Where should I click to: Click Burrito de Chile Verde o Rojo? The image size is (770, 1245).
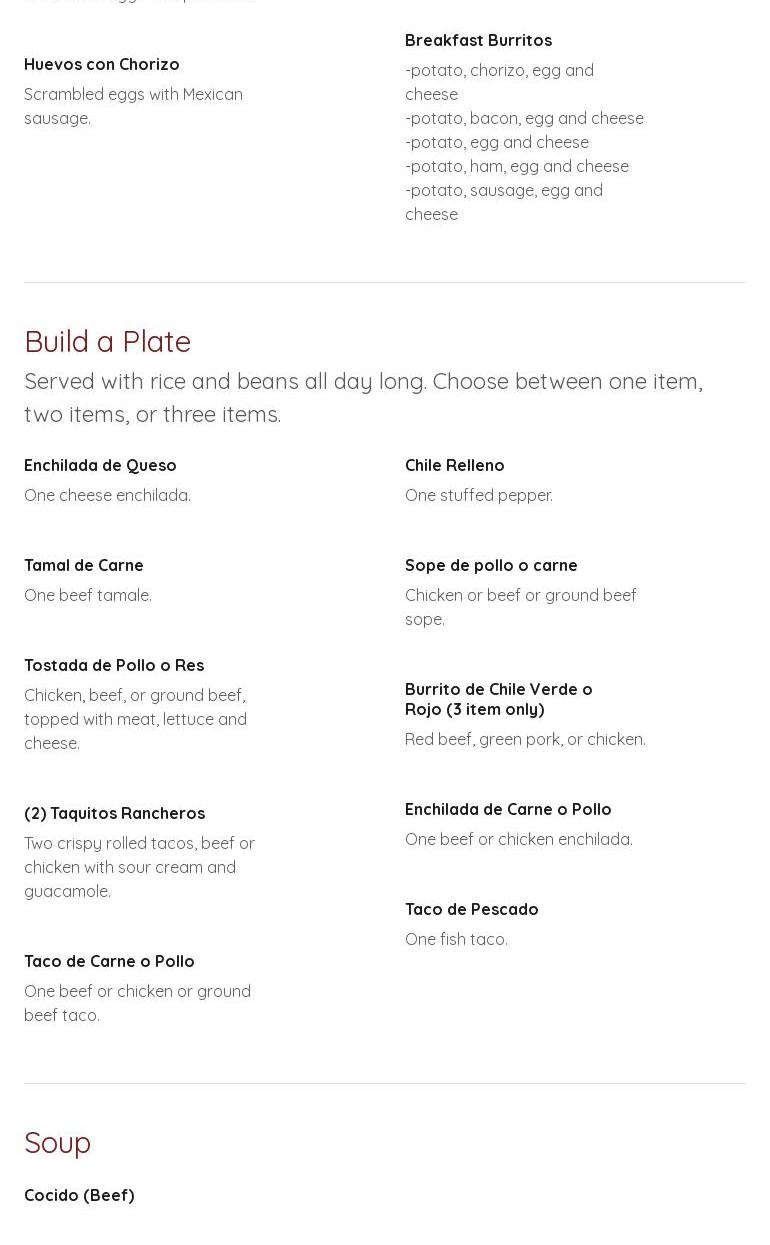coord(498,699)
